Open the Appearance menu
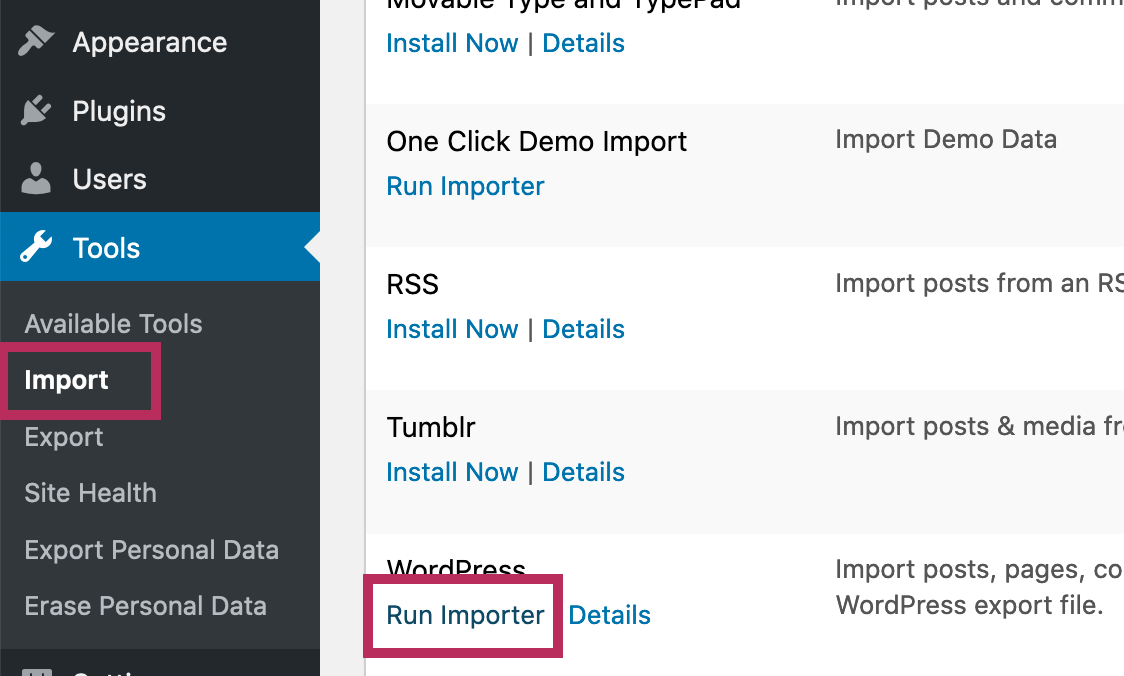This screenshot has width=1124, height=676. (149, 42)
